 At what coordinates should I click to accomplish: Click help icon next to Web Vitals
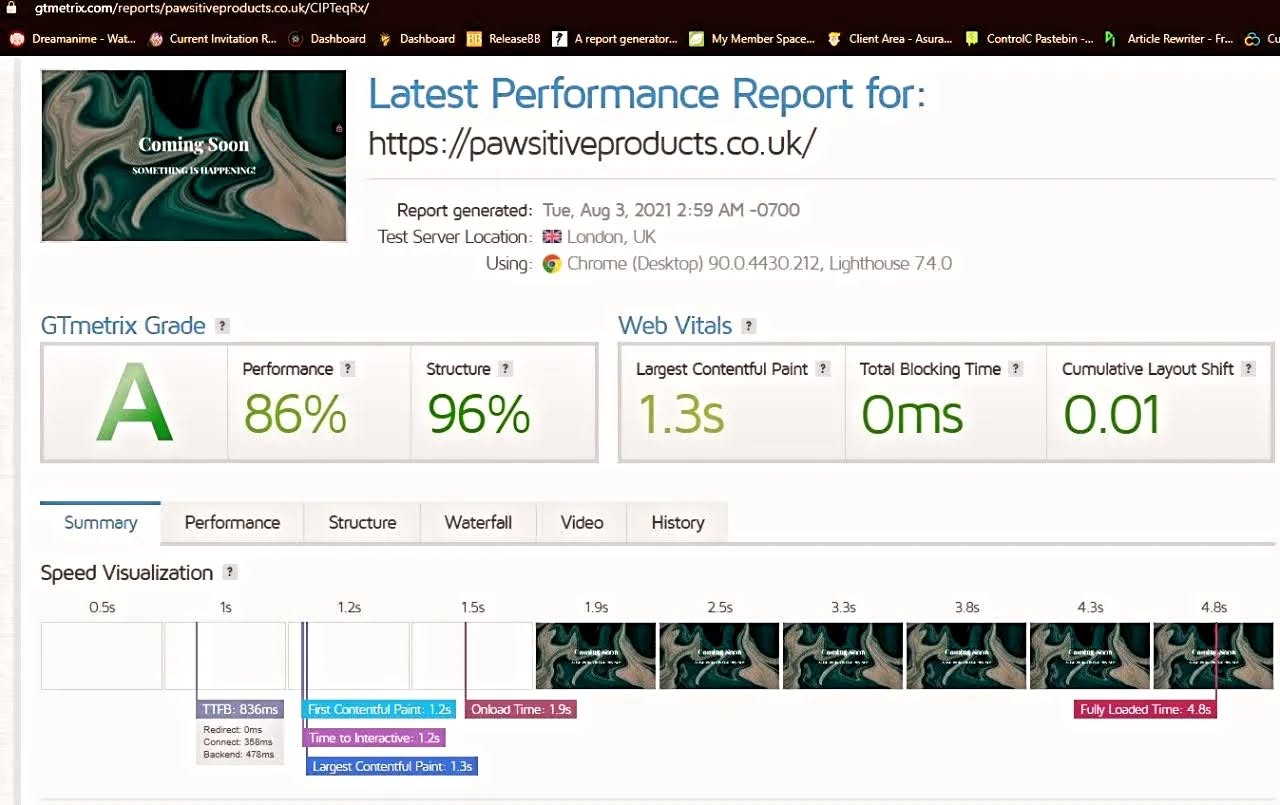coord(748,326)
